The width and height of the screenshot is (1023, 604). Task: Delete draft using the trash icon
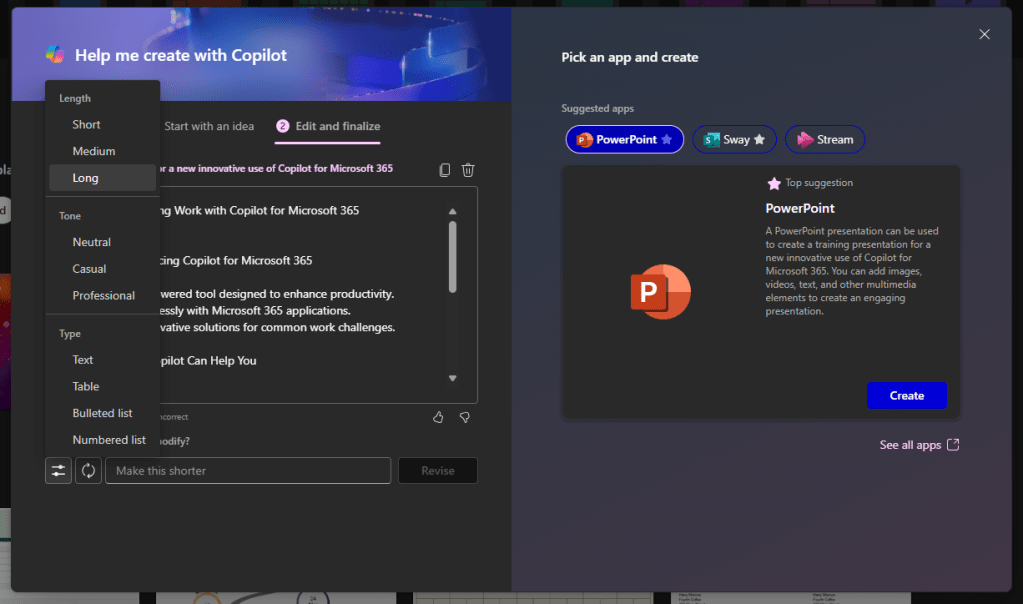click(467, 170)
